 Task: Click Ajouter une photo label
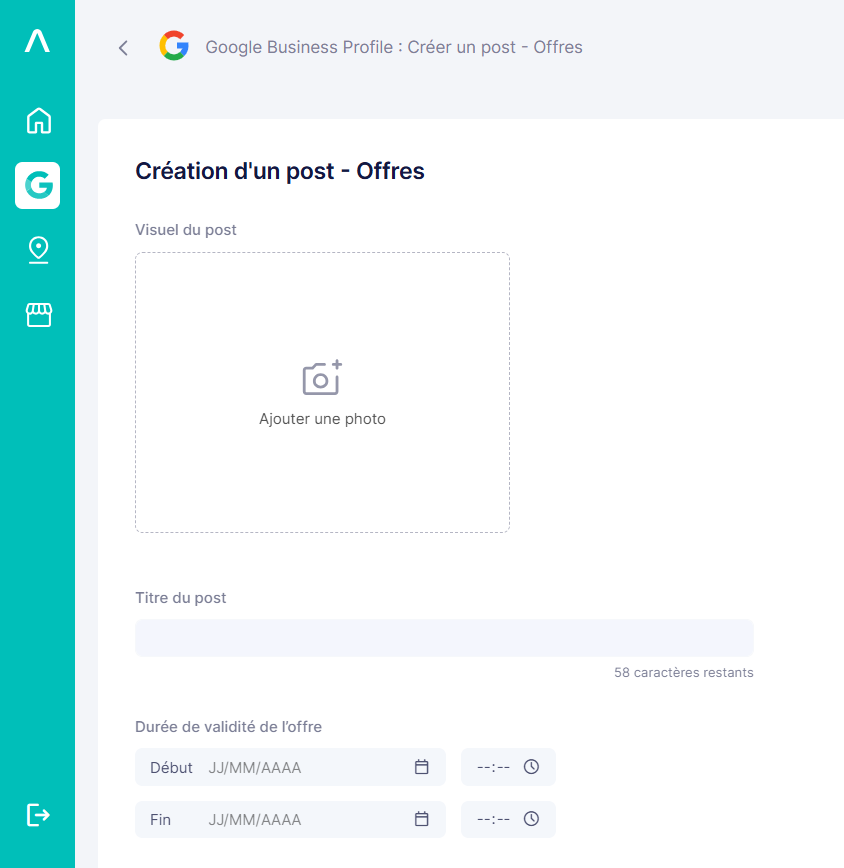coord(322,418)
